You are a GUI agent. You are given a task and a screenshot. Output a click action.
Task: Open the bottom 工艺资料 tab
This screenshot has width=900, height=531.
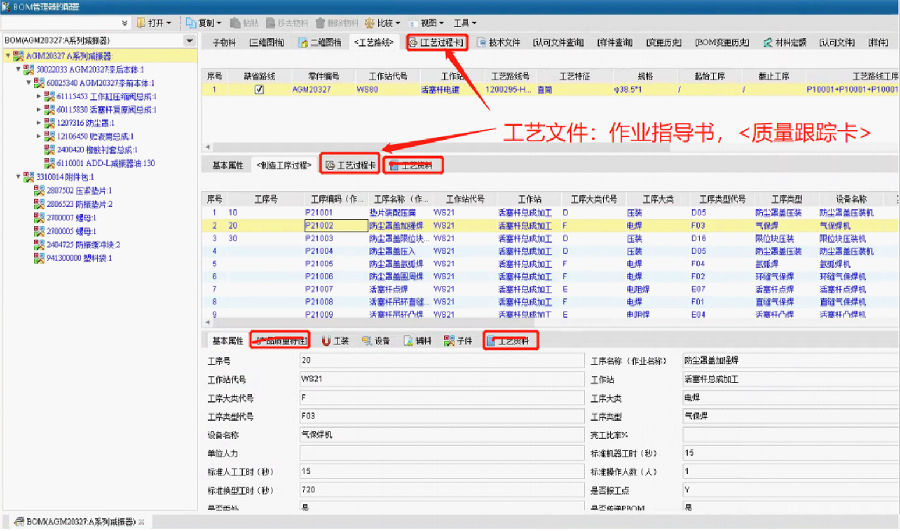pyautogui.click(x=512, y=341)
